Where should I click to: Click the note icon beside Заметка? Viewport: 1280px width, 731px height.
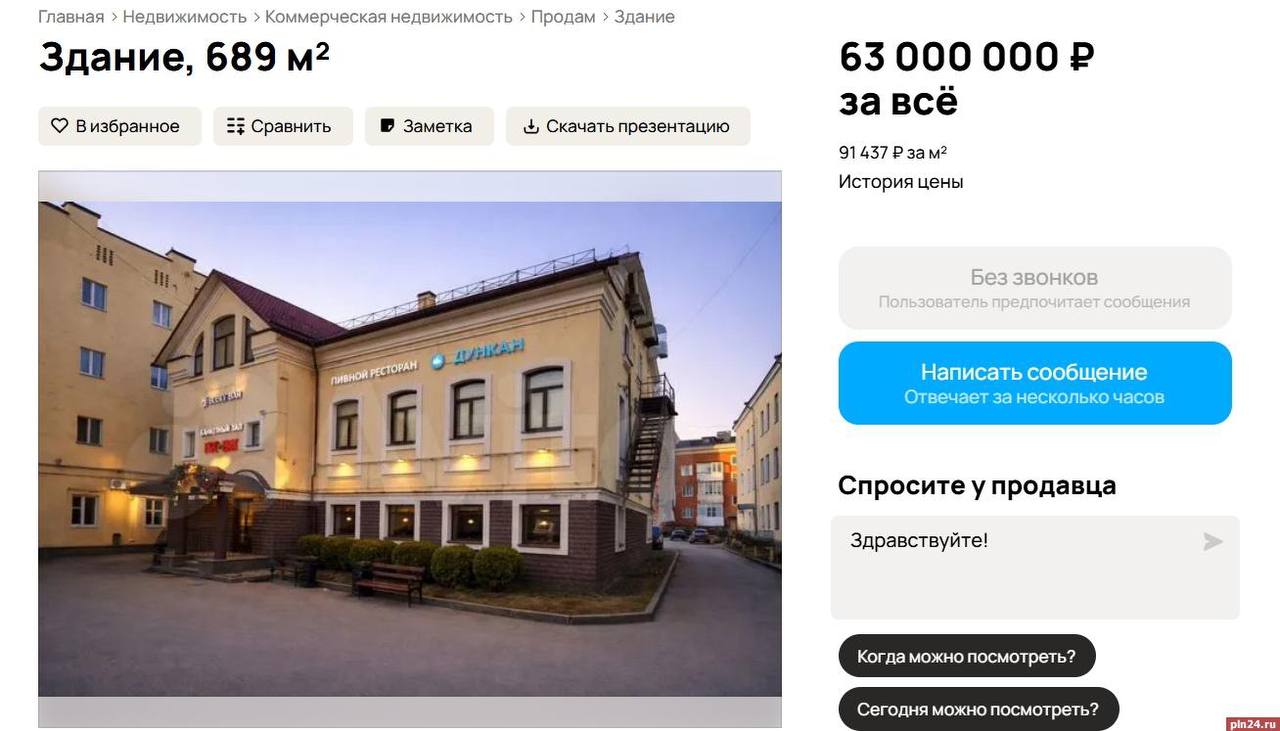387,126
